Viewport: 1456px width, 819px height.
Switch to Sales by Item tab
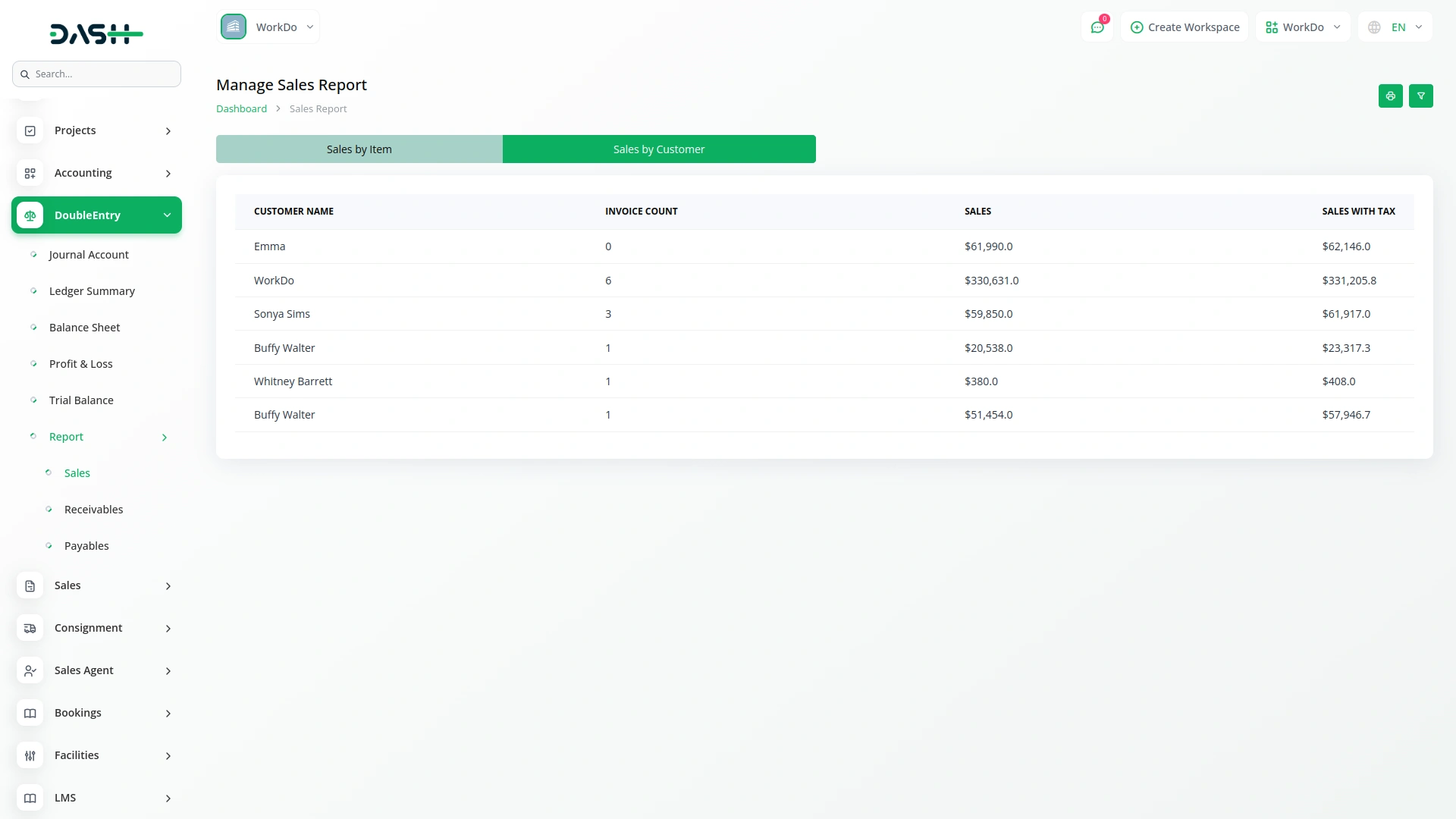[x=359, y=149]
